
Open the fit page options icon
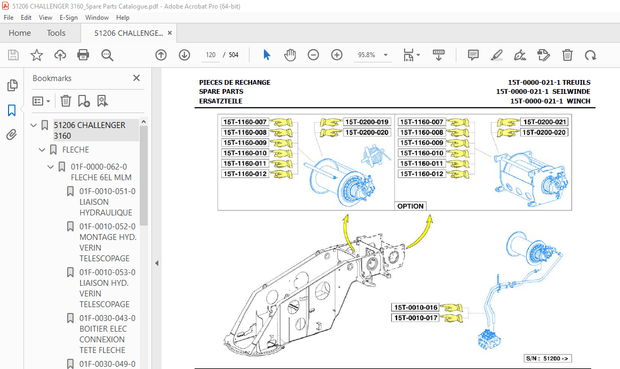click(411, 55)
